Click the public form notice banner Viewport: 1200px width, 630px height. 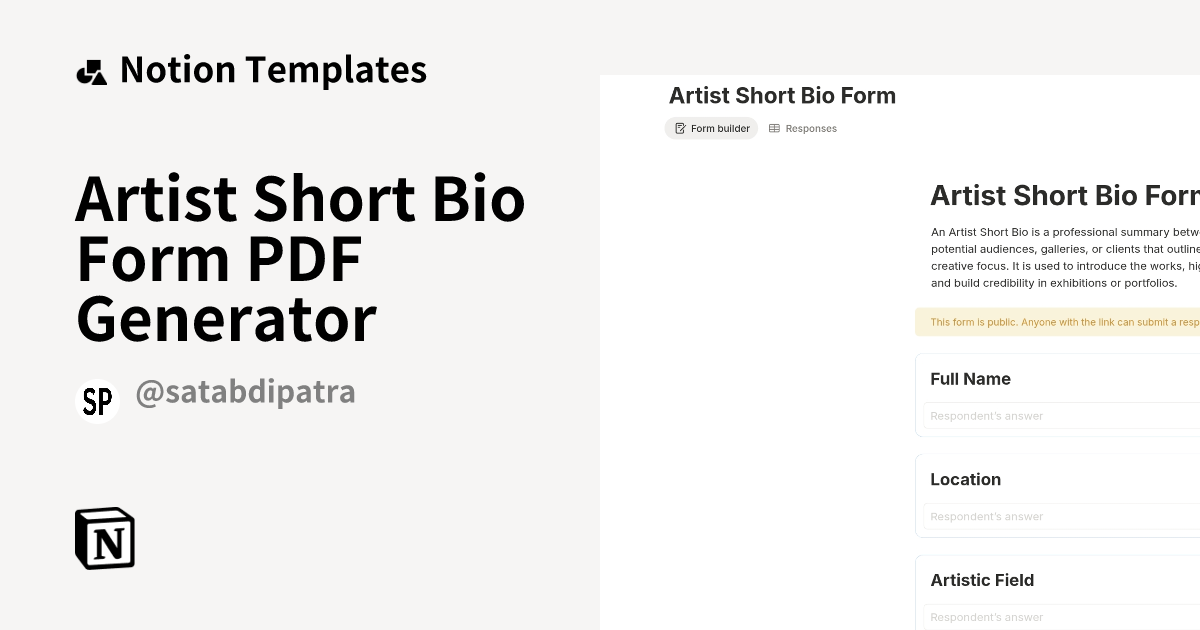tap(1060, 322)
